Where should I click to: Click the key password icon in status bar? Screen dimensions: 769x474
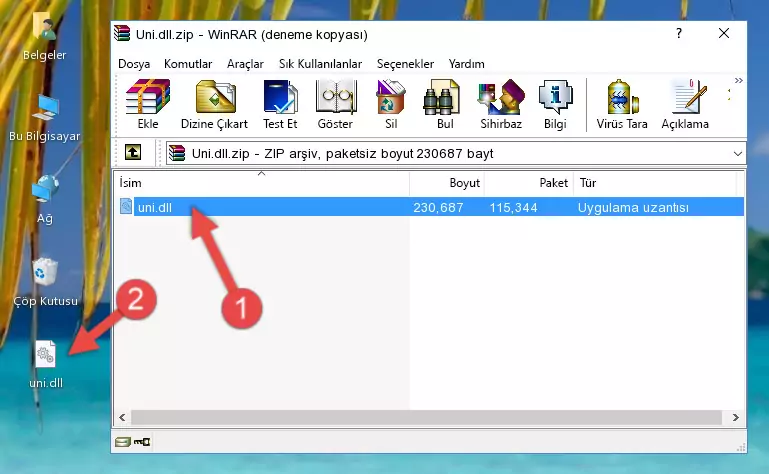[x=142, y=442]
